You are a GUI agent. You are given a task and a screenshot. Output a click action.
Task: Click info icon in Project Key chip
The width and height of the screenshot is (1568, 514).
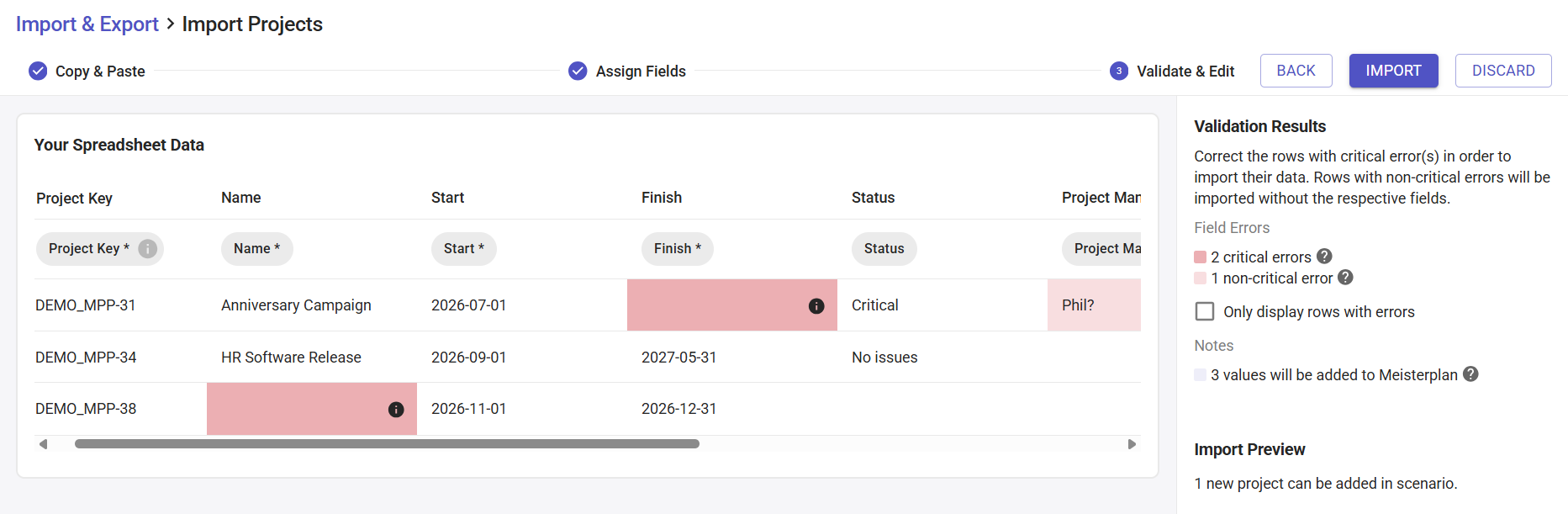point(147,249)
